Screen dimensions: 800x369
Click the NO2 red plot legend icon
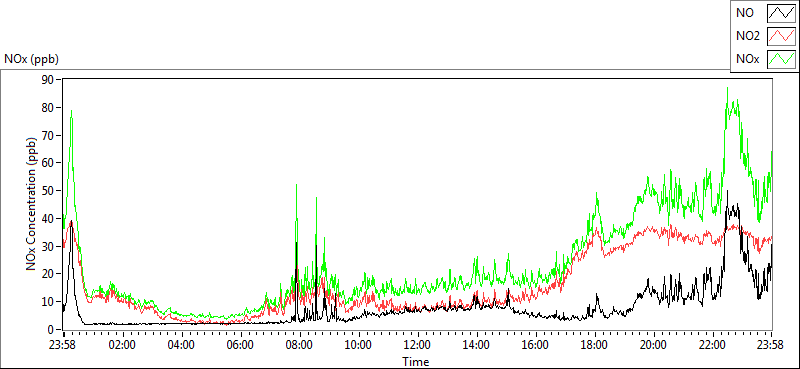point(781,36)
